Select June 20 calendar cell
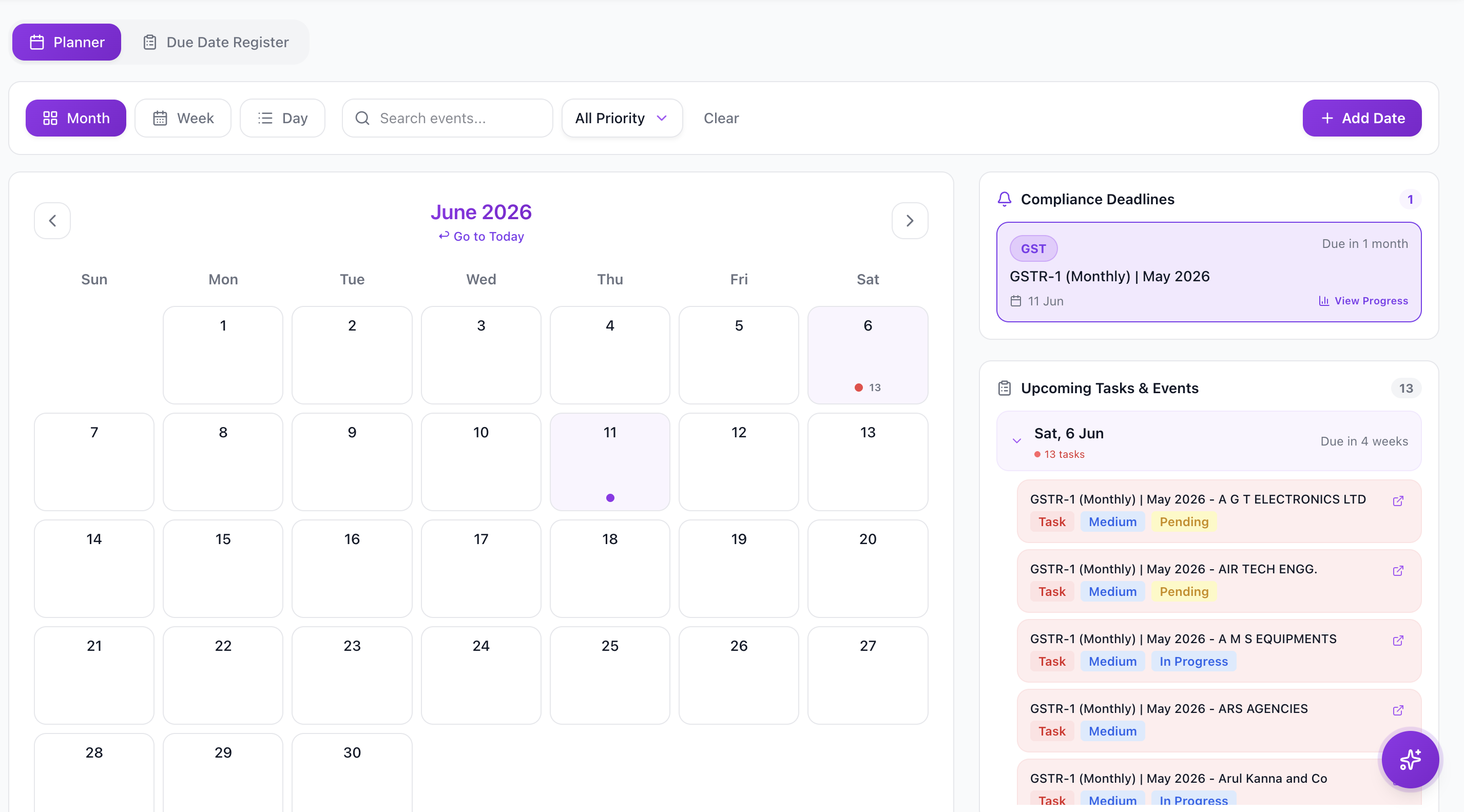 point(868,569)
